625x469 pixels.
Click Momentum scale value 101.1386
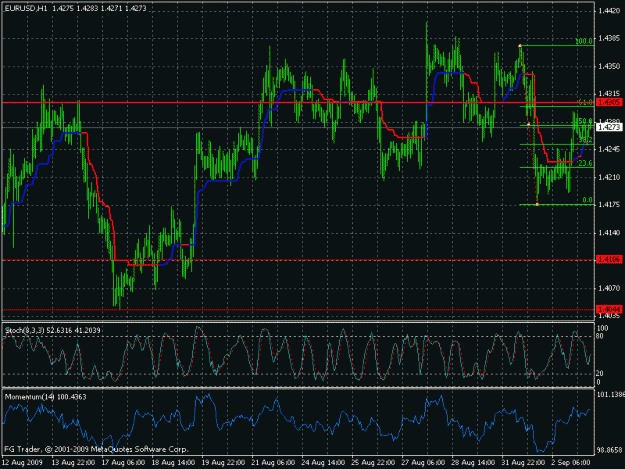[x=611, y=394]
